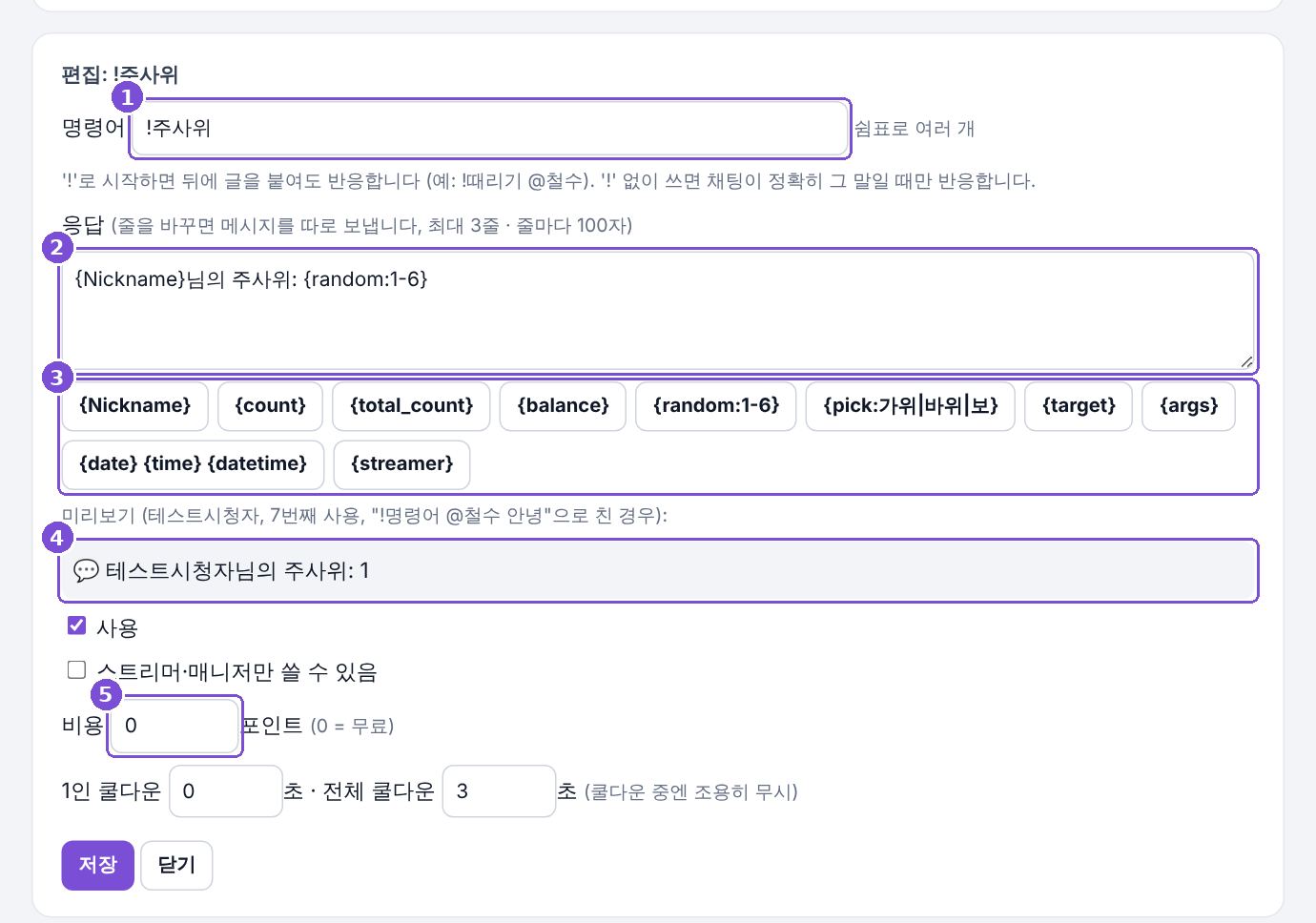Insert the {pick:가위|바위|보} placeholder chip
The height and width of the screenshot is (923, 1316).
click(x=911, y=406)
